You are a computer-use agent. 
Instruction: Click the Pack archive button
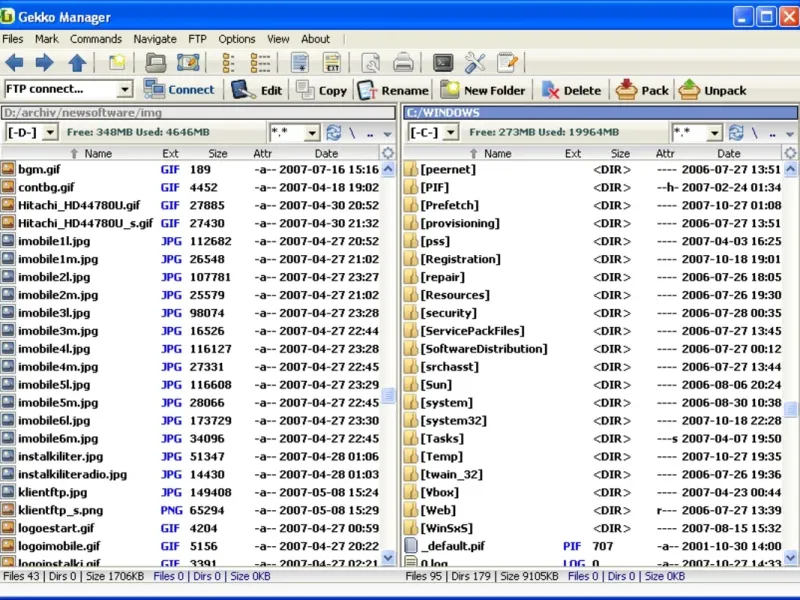tap(642, 90)
